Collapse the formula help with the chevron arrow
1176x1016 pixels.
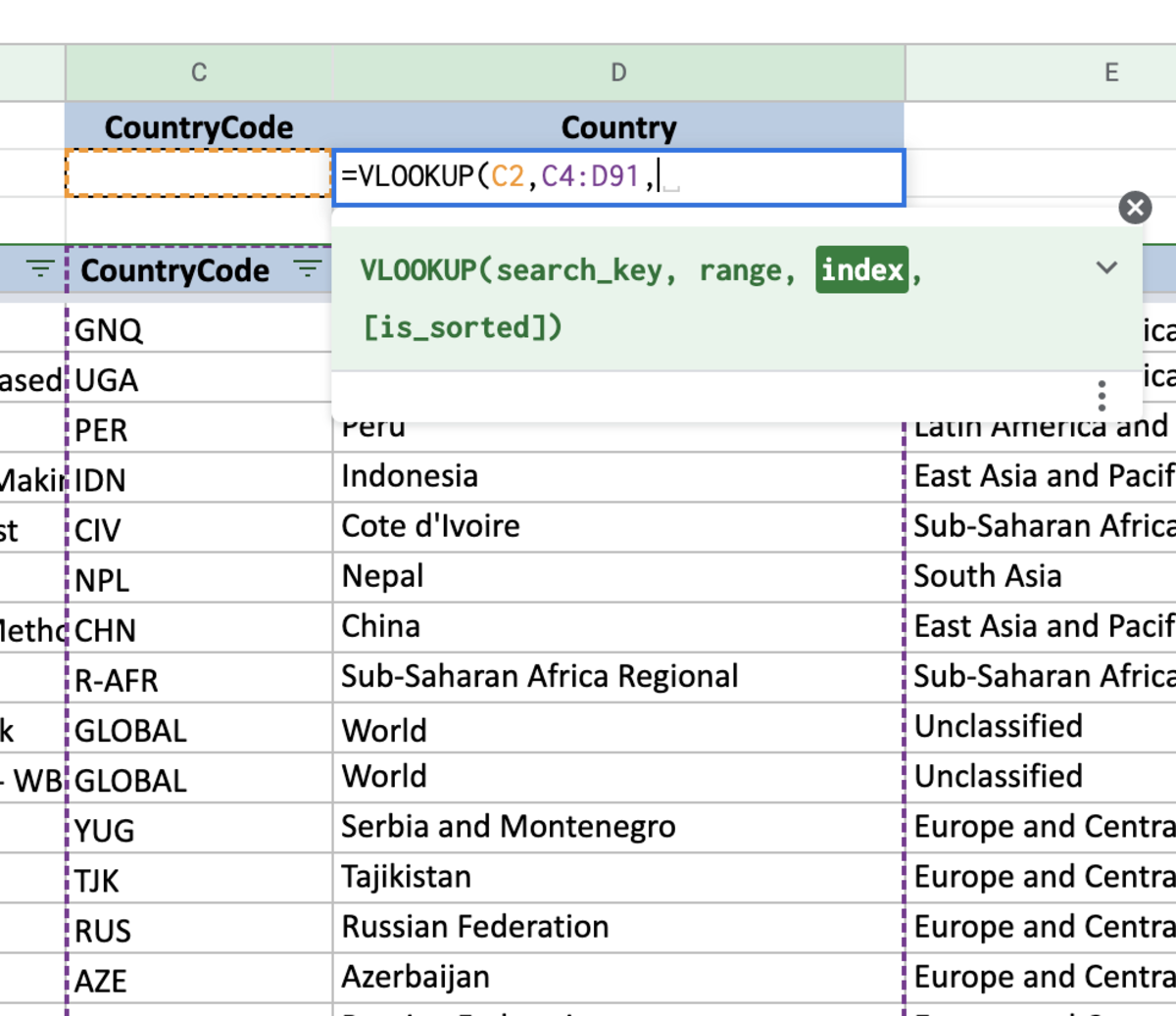coord(1107,266)
